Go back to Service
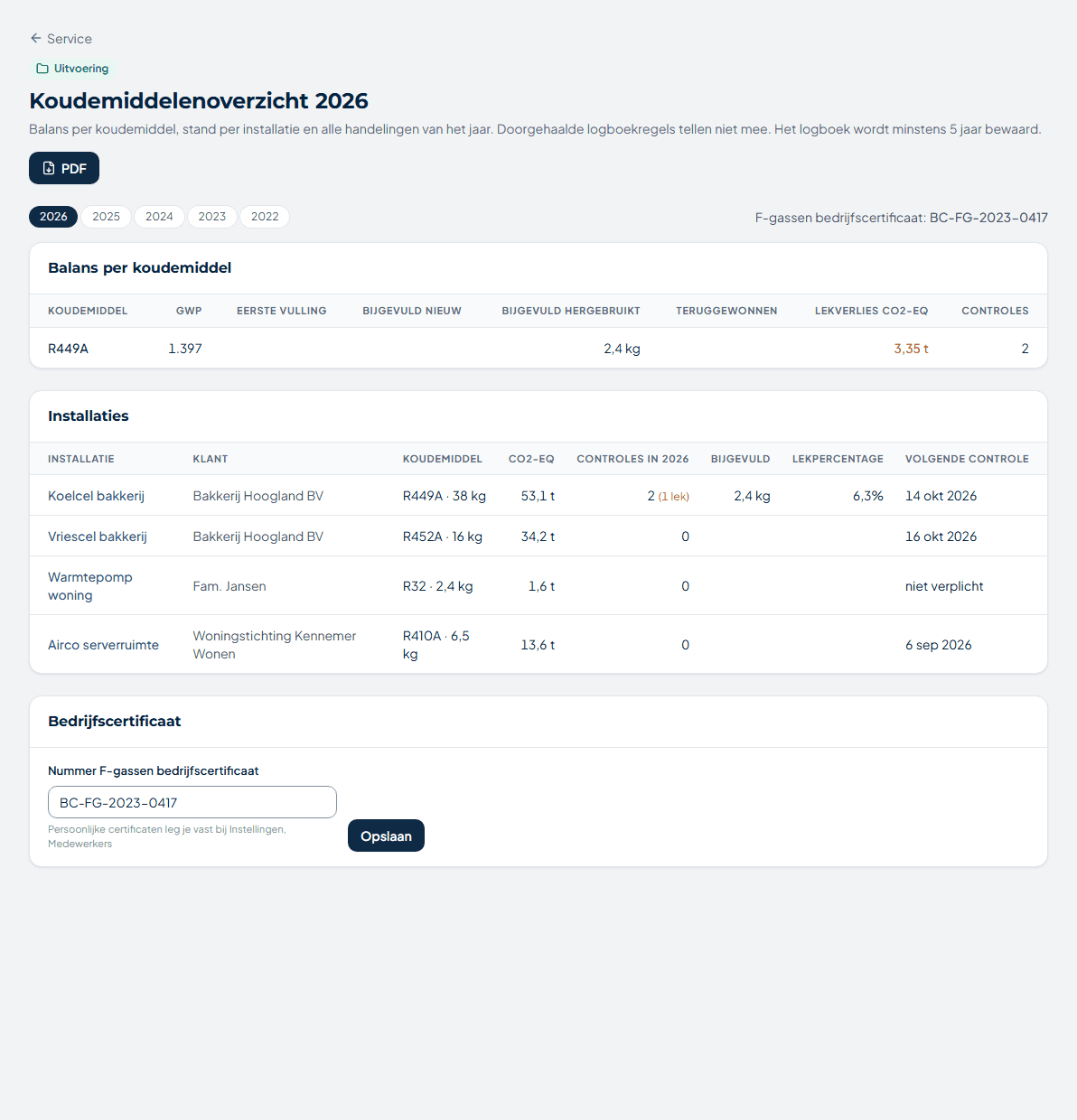This screenshot has height=1120, width=1077. (x=61, y=39)
